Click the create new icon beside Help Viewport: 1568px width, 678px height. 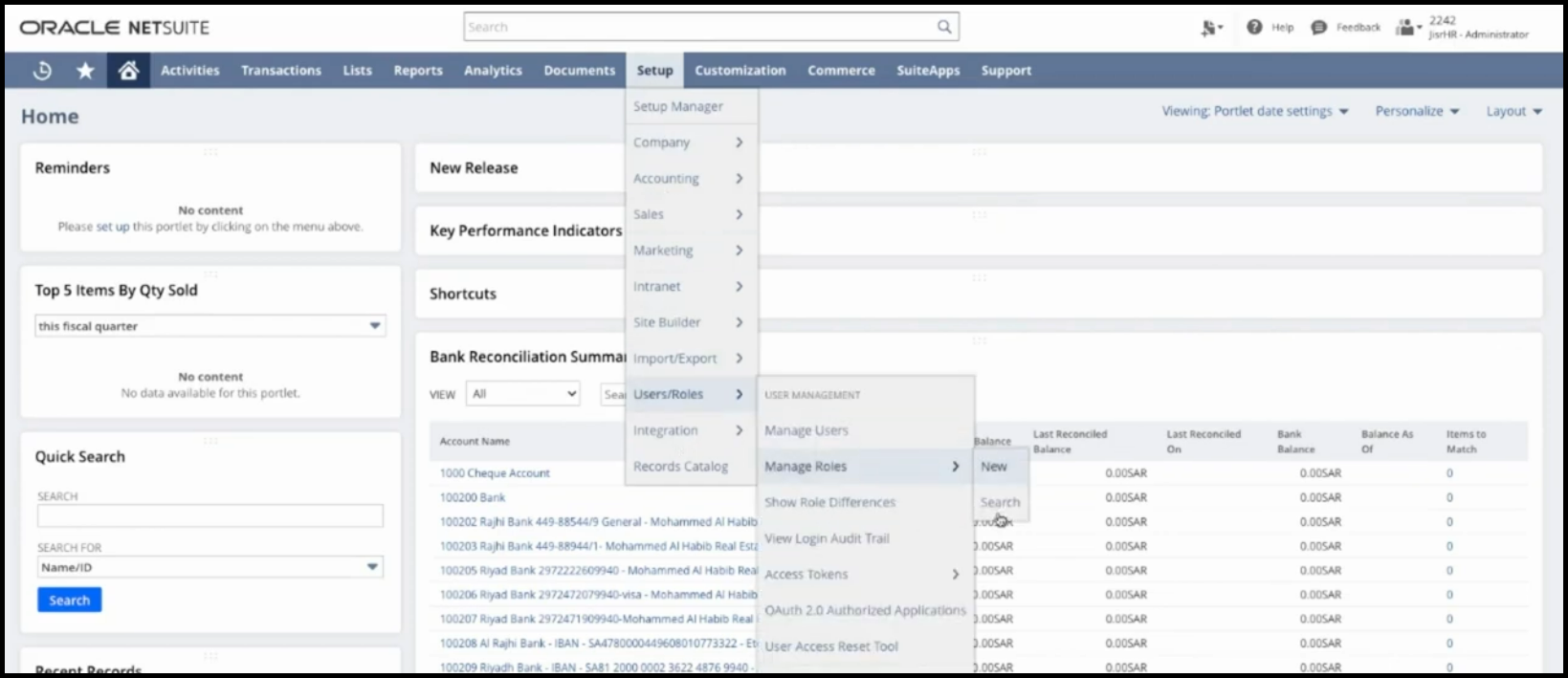tap(1211, 28)
